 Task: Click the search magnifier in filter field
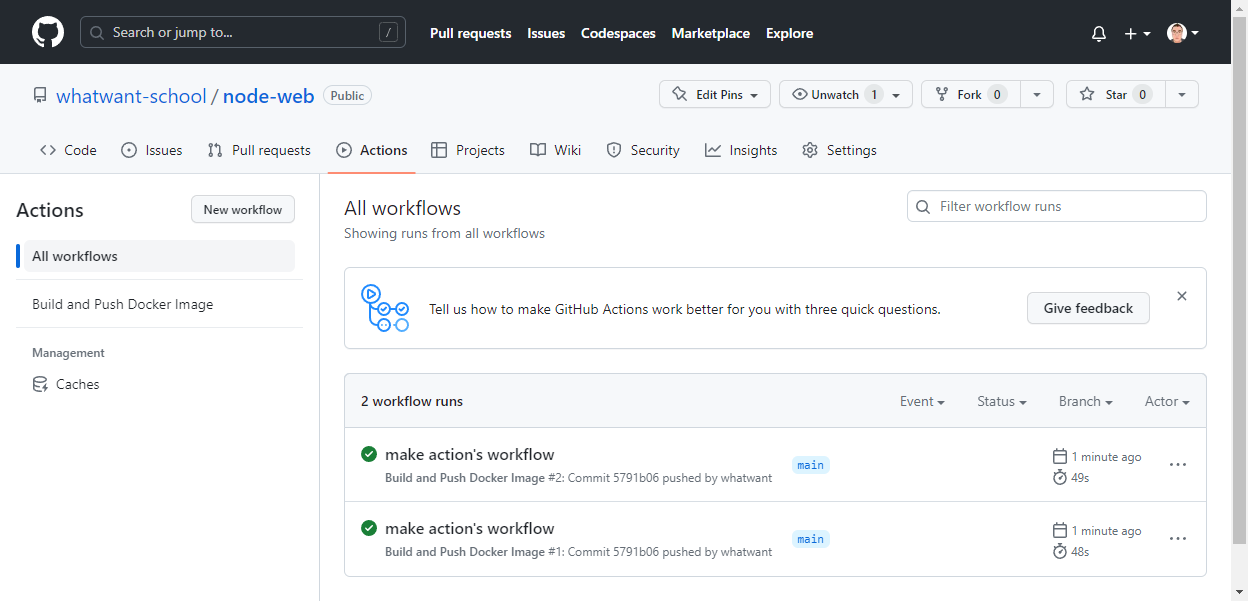924,206
